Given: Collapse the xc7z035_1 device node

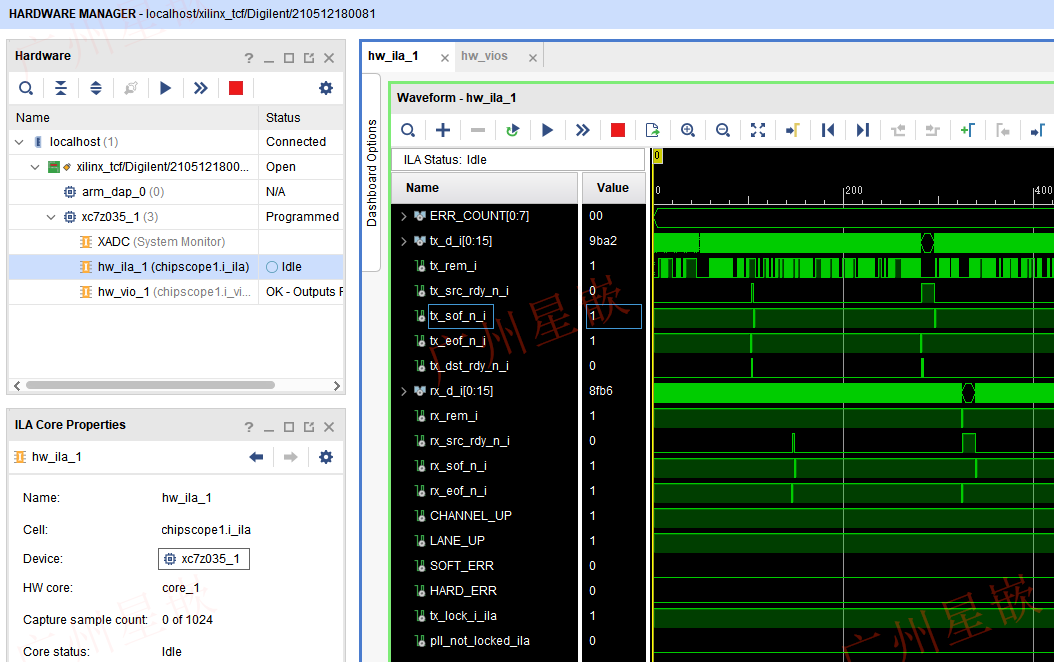Looking at the screenshot, I should tap(51, 217).
